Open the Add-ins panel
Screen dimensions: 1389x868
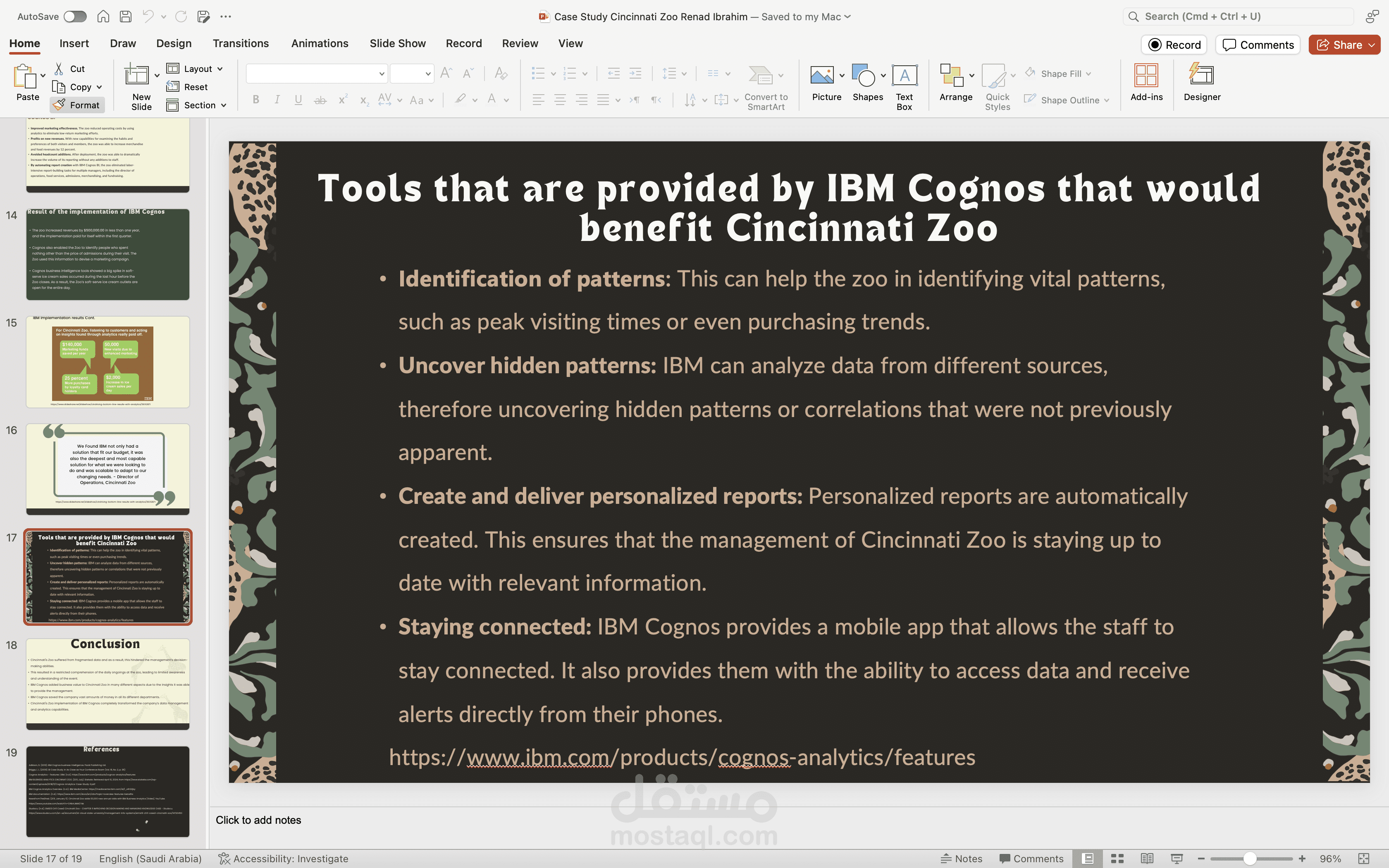pyautogui.click(x=1146, y=82)
